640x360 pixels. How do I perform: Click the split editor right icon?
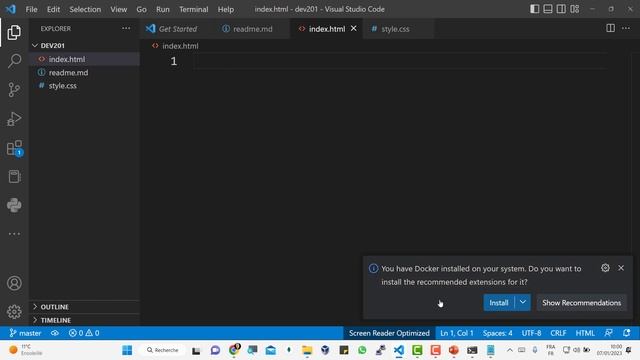pyautogui.click(x=610, y=28)
